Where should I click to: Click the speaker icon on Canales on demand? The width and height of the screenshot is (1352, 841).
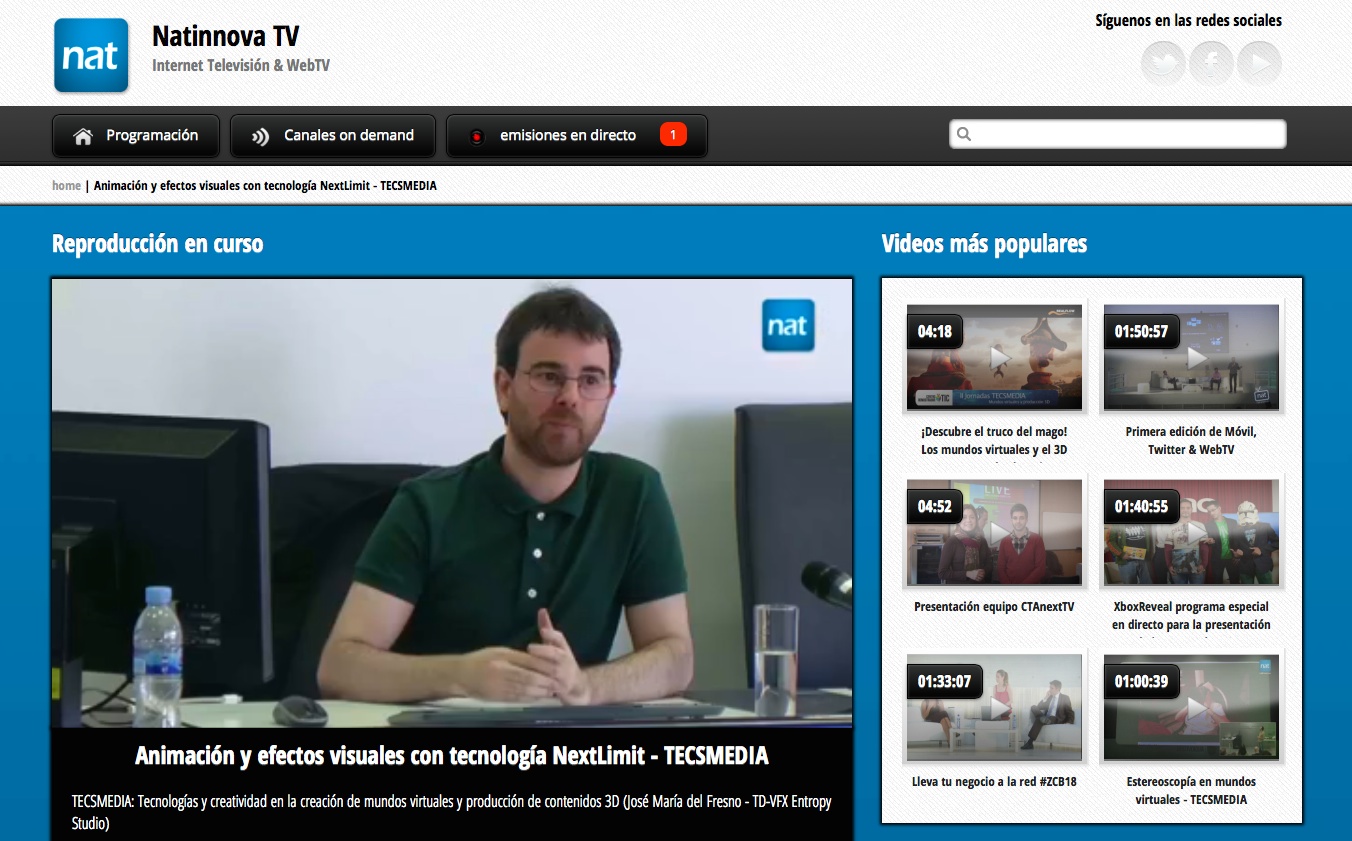261,135
